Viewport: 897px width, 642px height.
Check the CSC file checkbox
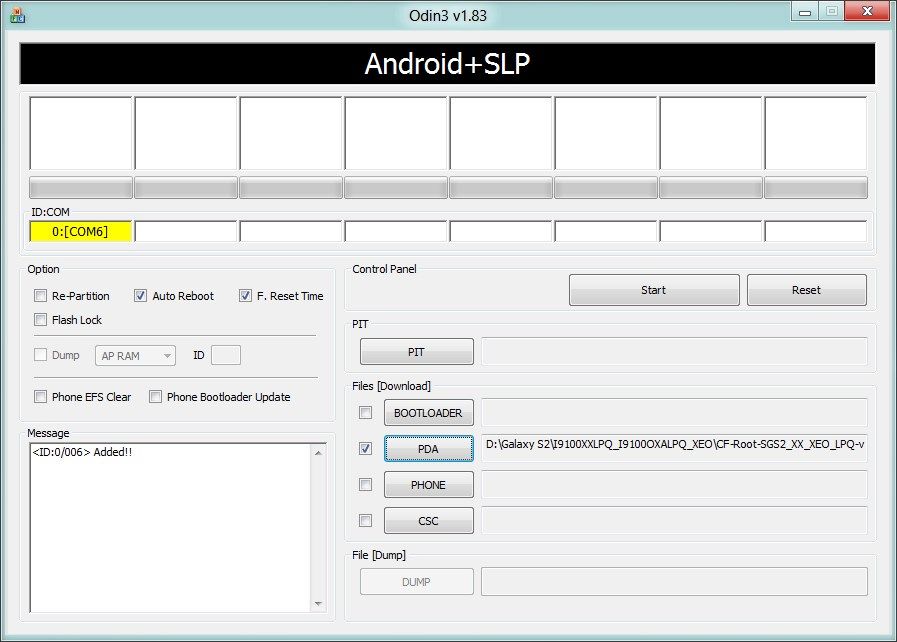click(365, 520)
